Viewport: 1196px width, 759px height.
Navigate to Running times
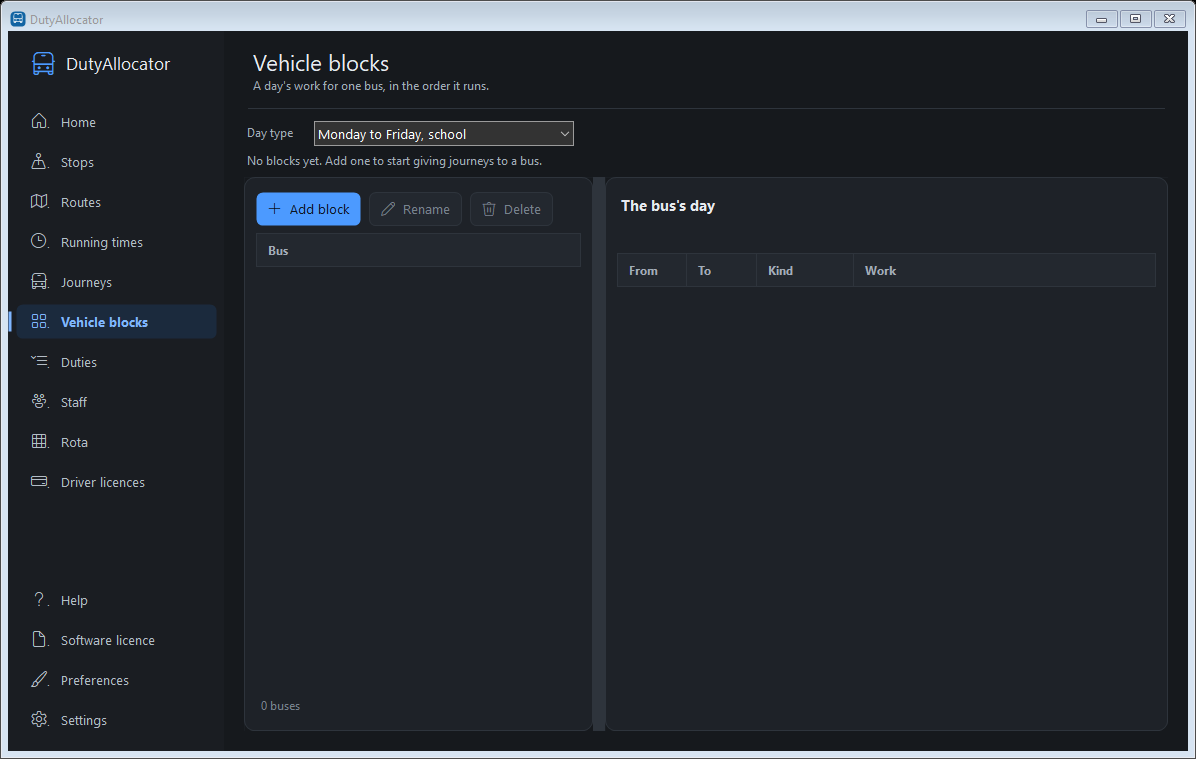click(x=117, y=242)
